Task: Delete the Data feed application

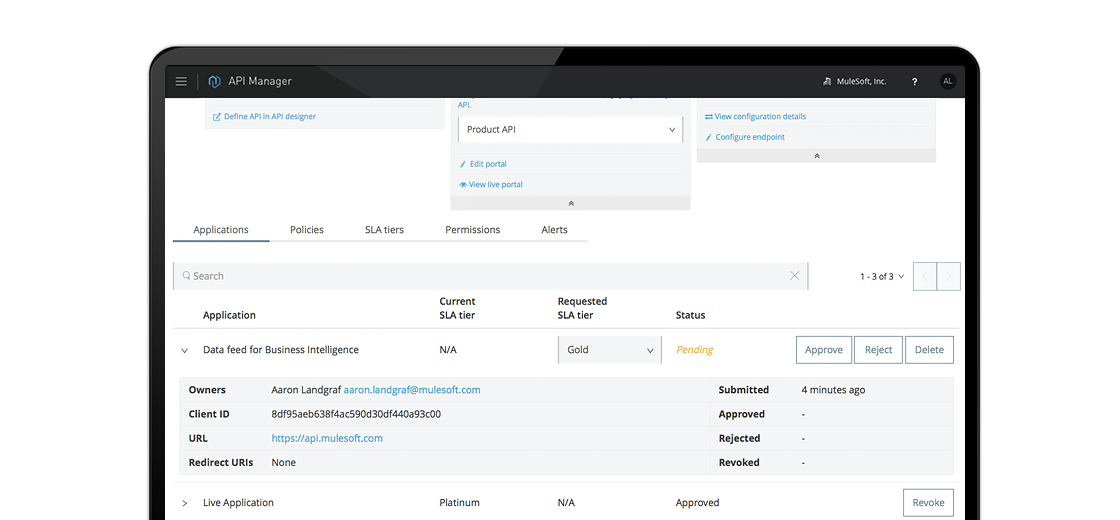Action: click(x=929, y=350)
